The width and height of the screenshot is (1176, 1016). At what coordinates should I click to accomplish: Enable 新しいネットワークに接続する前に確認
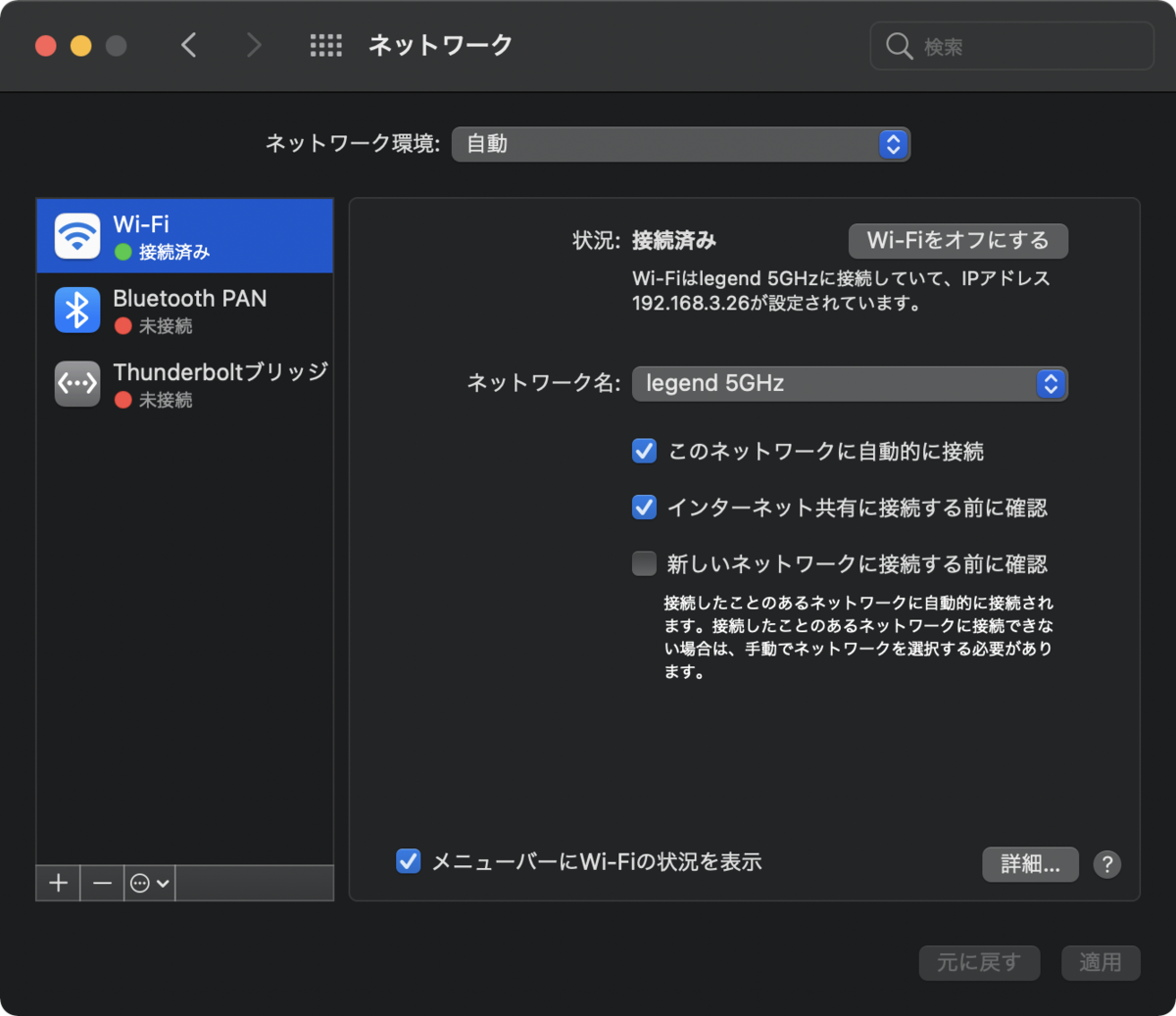click(x=645, y=562)
